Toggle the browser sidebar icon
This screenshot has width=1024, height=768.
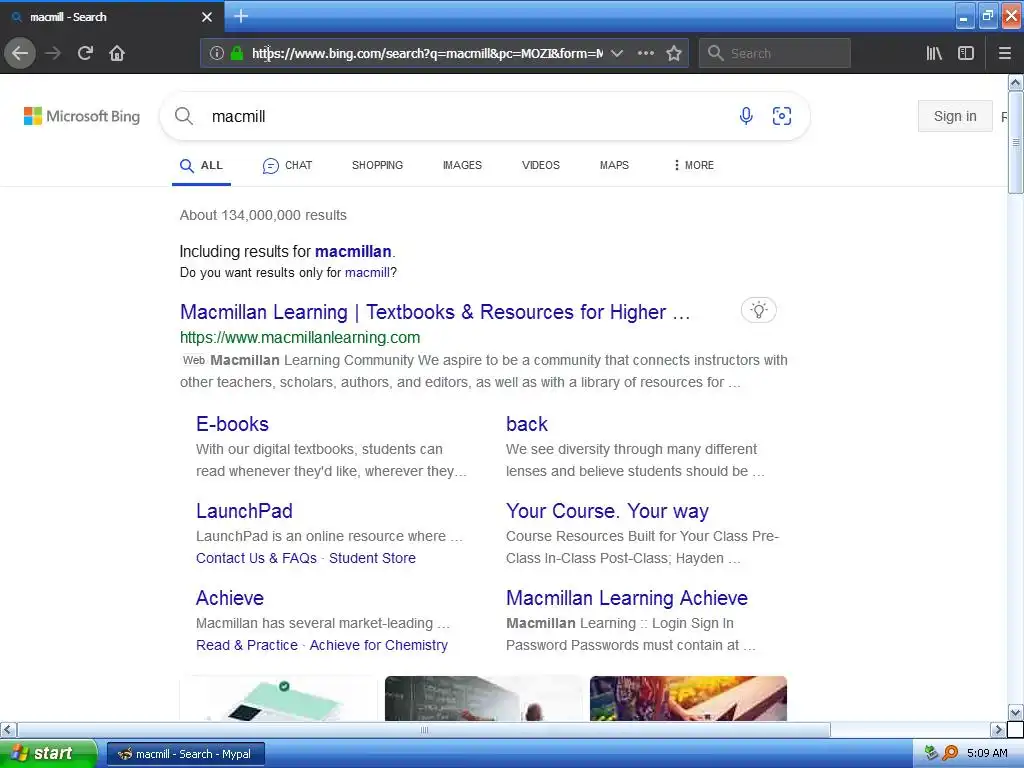(966, 53)
